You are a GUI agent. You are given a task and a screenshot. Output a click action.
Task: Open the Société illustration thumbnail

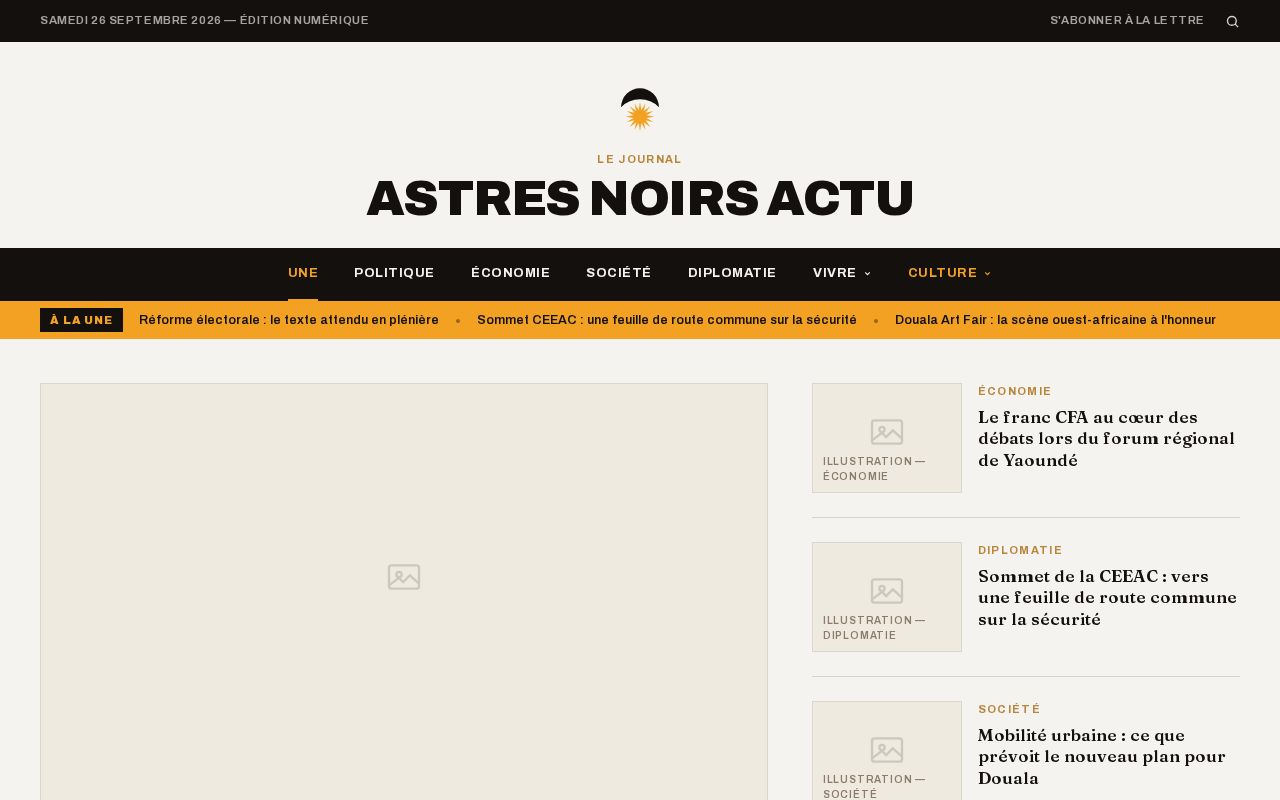pos(887,750)
